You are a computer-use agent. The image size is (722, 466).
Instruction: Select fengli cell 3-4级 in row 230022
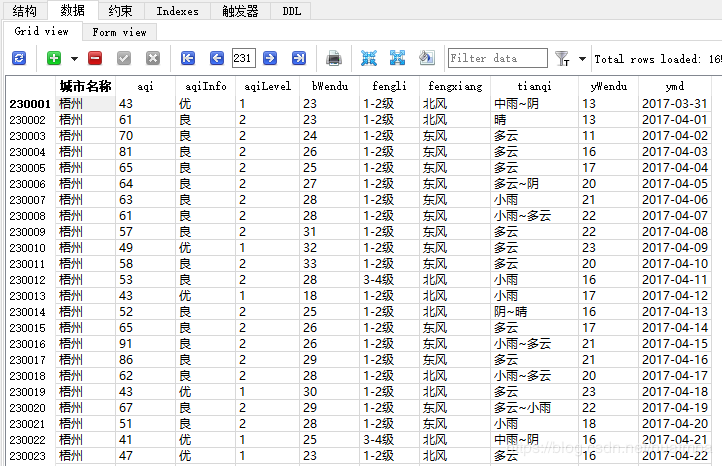click(x=390, y=440)
